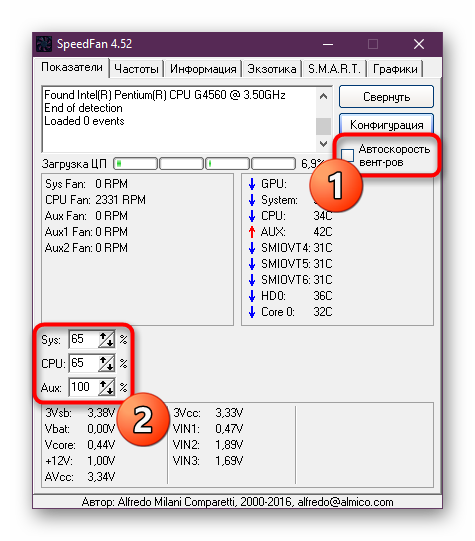The width and height of the screenshot is (475, 541).
Task: Enable the Автоскорость вент-ров checkbox
Action: pyautogui.click(x=348, y=155)
